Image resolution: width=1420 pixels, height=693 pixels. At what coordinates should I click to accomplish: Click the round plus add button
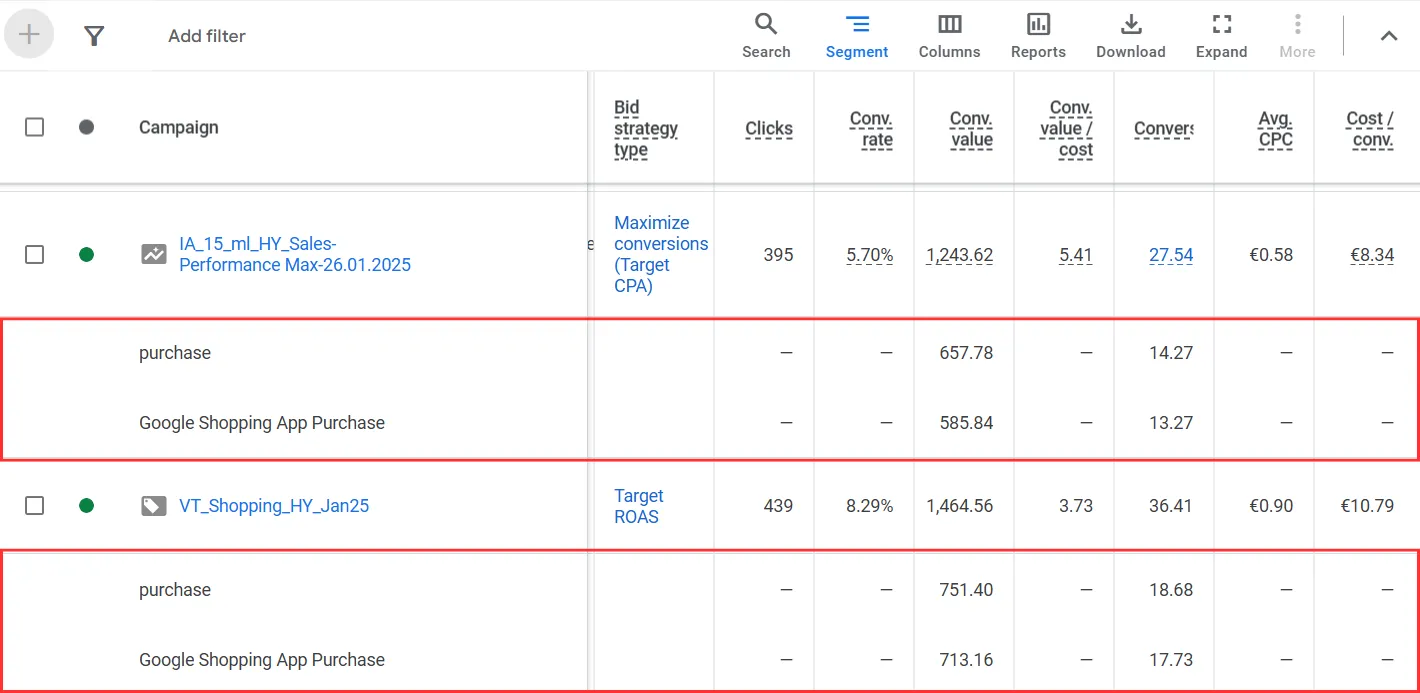pyautogui.click(x=29, y=35)
